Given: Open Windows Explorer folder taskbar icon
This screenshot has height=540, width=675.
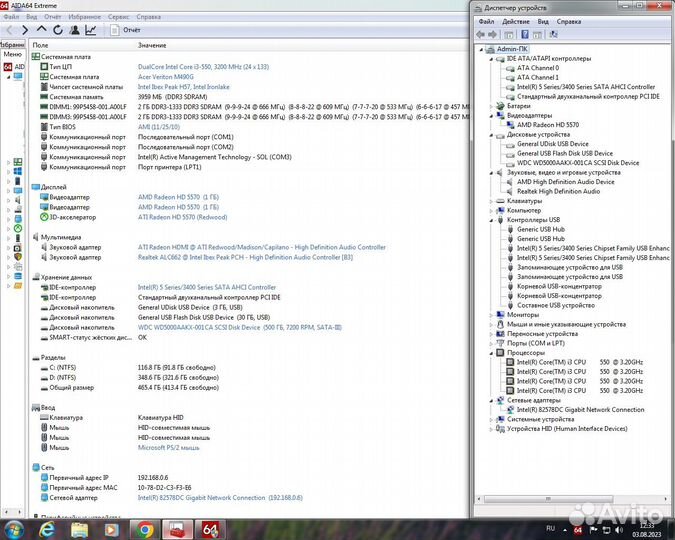Looking at the screenshot, I should 79,529.
